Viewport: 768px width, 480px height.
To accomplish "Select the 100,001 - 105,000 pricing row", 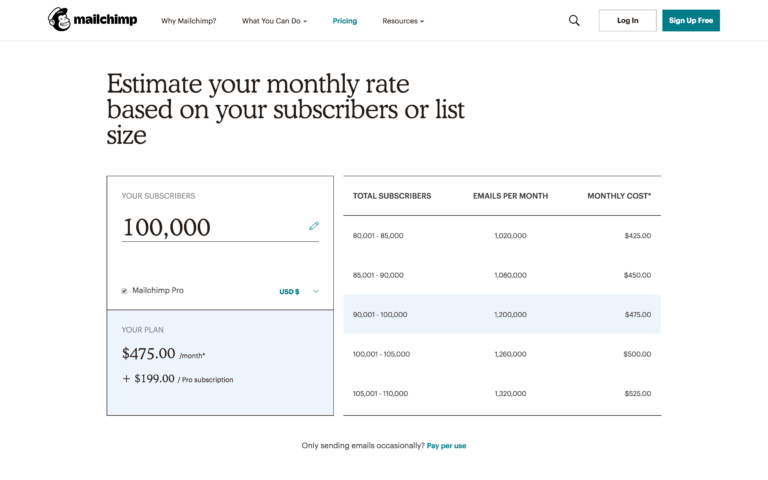I will [x=502, y=354].
